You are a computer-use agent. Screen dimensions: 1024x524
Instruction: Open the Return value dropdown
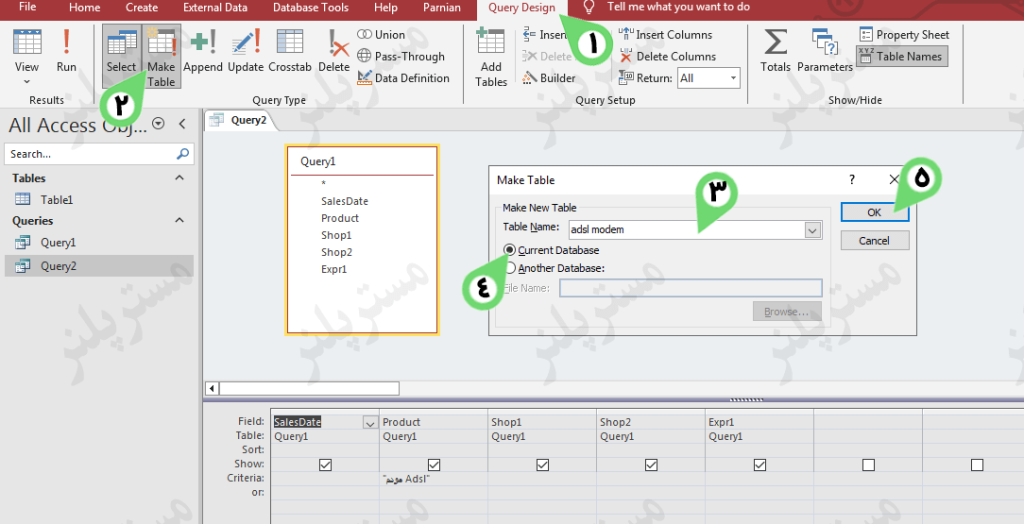733,78
